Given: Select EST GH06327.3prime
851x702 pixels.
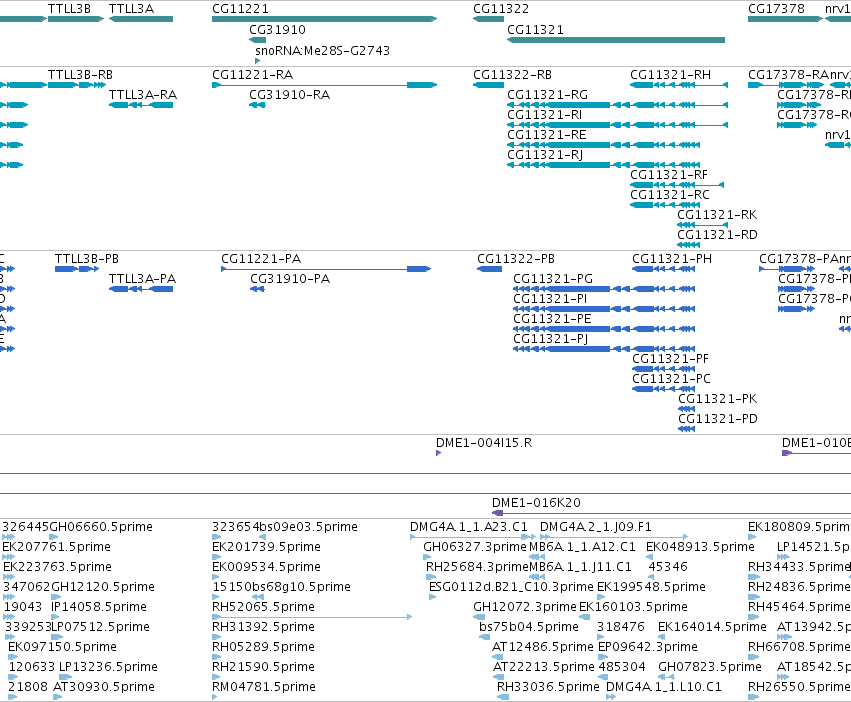Looking at the screenshot, I should [x=475, y=547].
